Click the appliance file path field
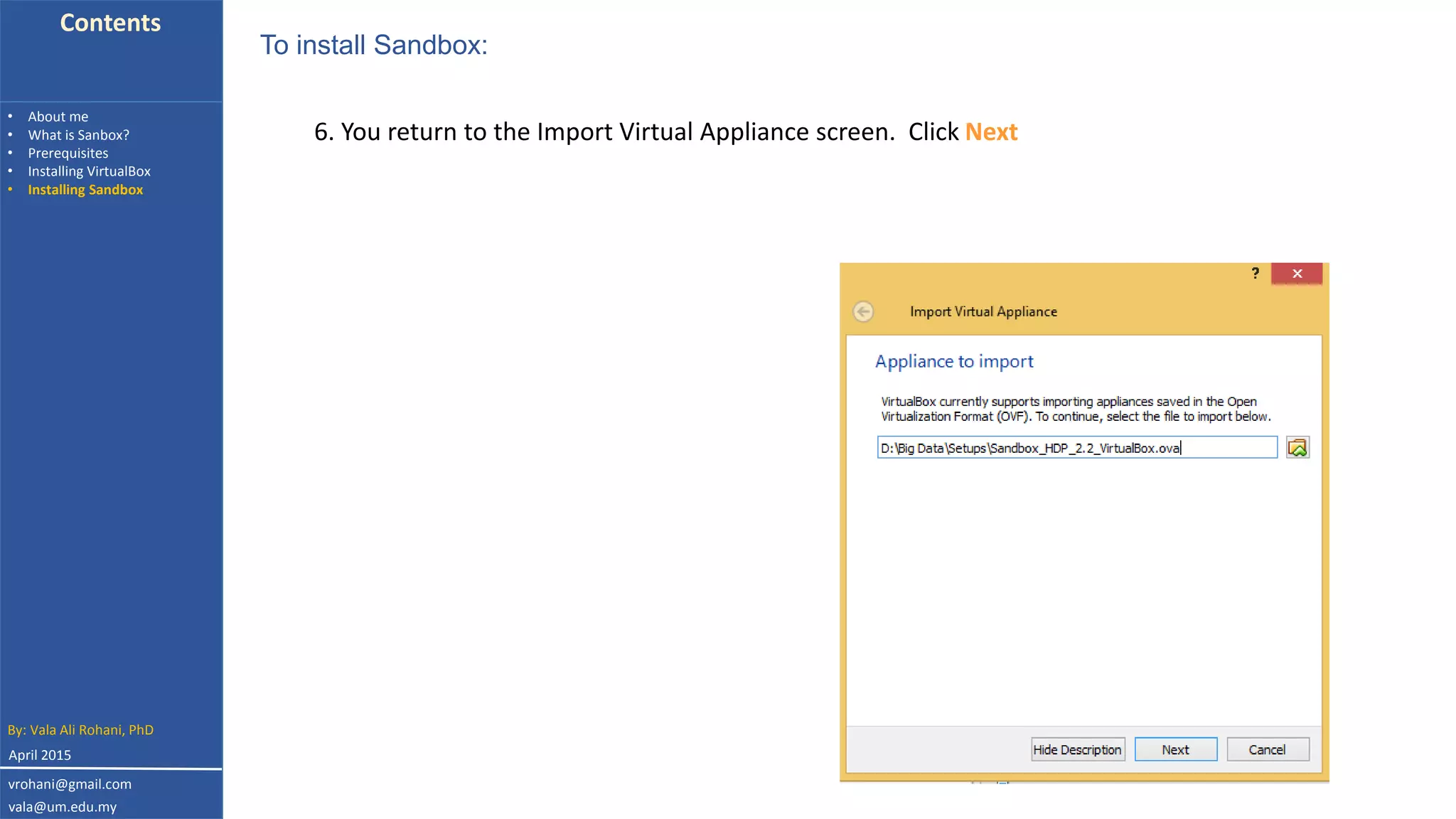 coord(1077,448)
